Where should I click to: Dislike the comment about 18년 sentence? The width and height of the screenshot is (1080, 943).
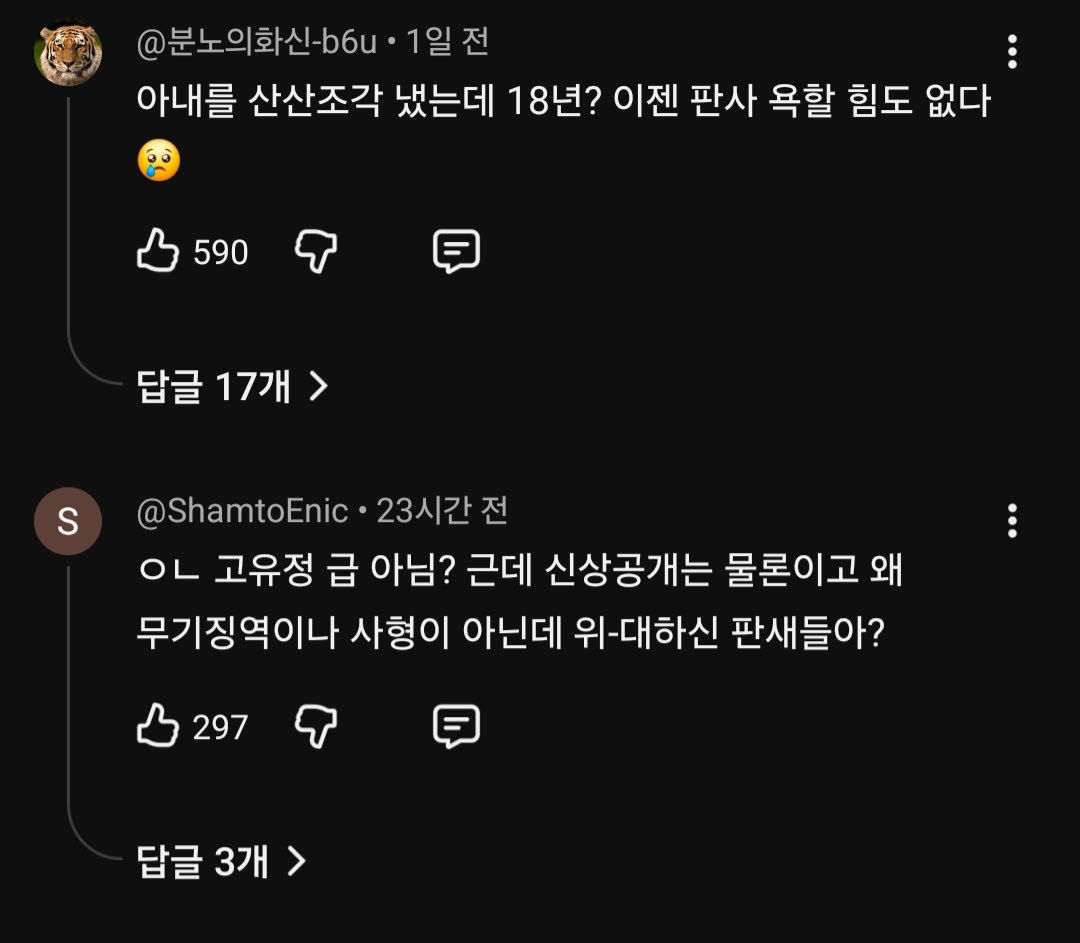tap(316, 251)
